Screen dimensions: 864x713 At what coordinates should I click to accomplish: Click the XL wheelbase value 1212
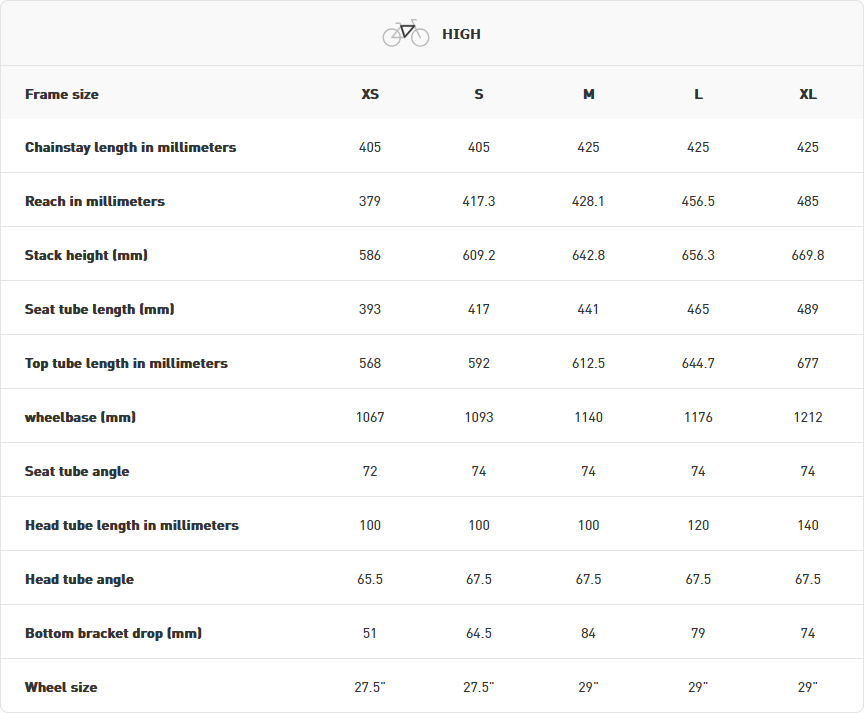pyautogui.click(x=808, y=417)
